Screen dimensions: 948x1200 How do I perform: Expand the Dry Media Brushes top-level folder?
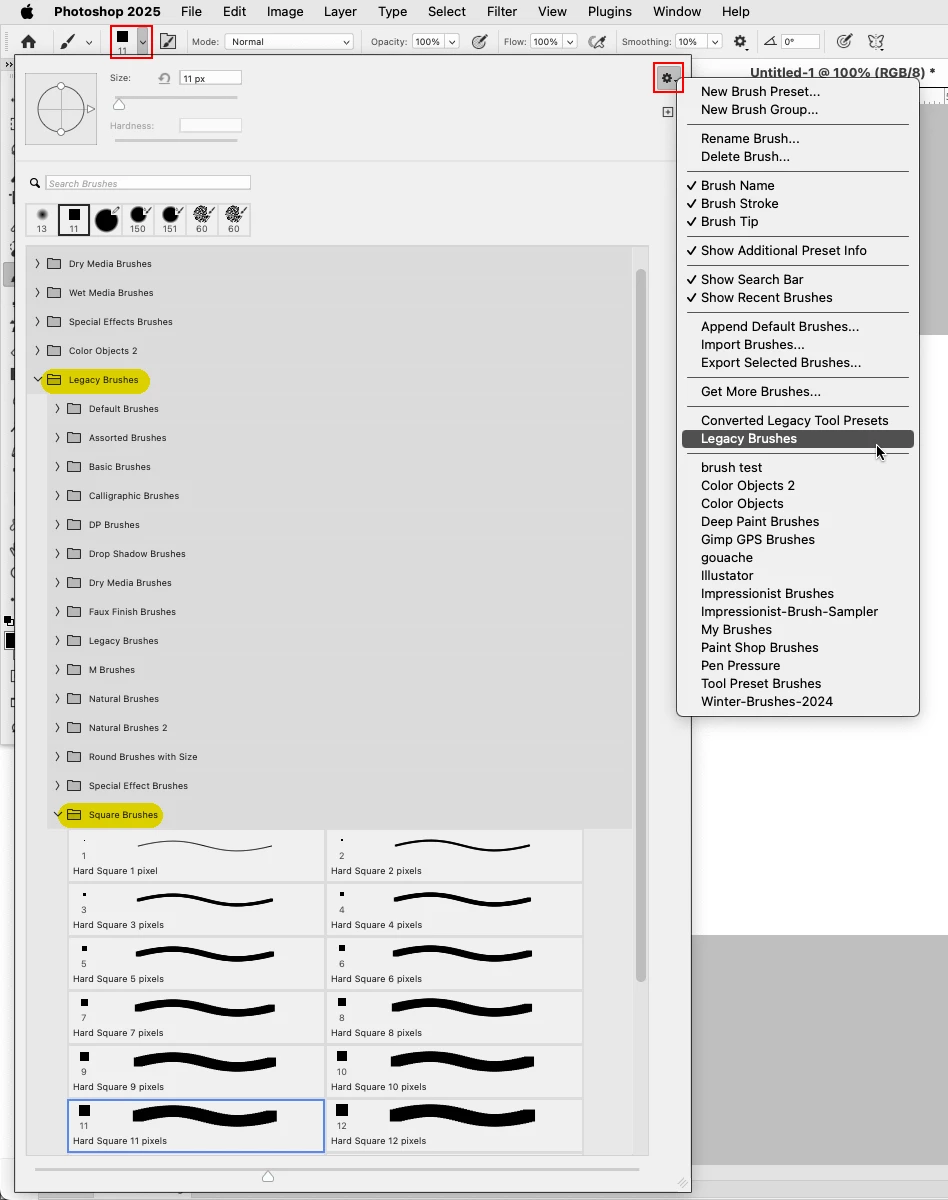pyautogui.click(x=38, y=264)
